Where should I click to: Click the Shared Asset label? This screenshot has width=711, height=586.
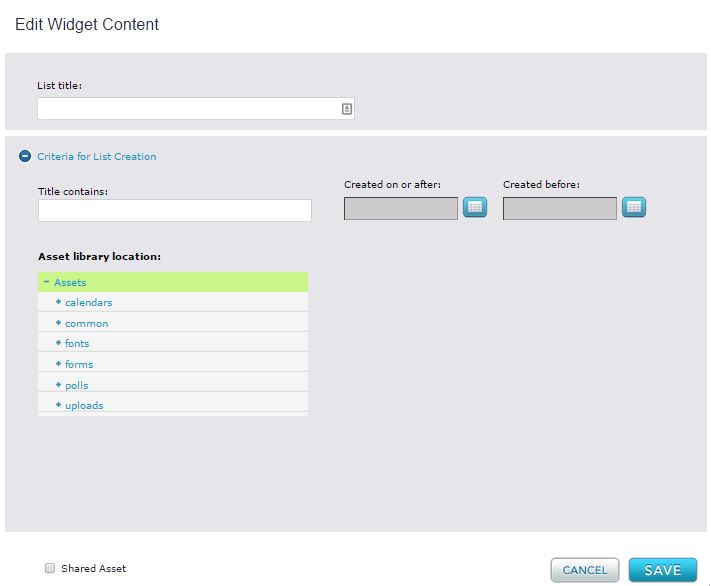[x=93, y=568]
